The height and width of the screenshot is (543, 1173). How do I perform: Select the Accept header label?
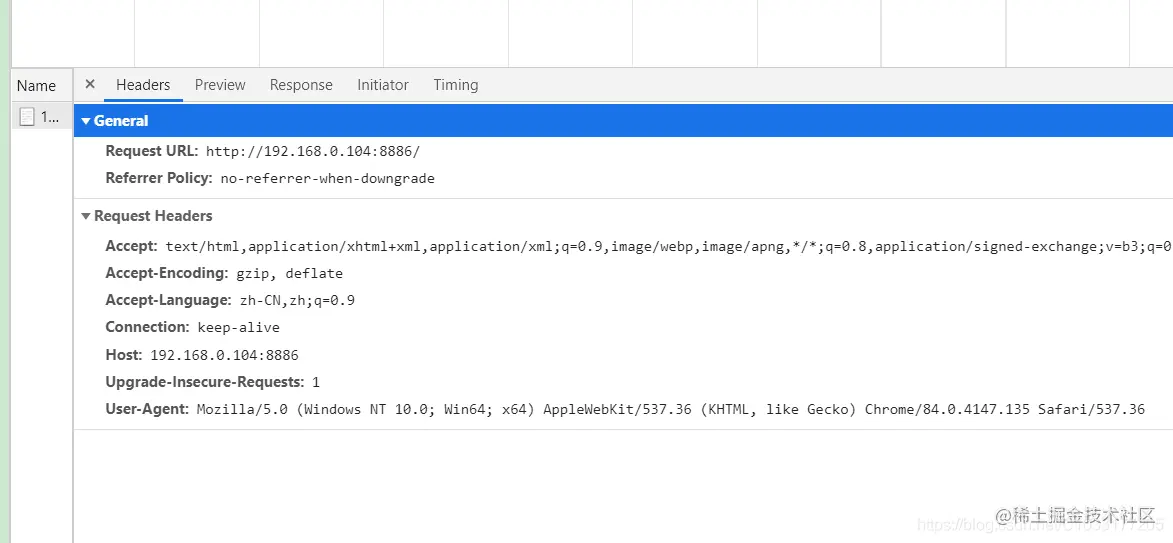(x=132, y=246)
